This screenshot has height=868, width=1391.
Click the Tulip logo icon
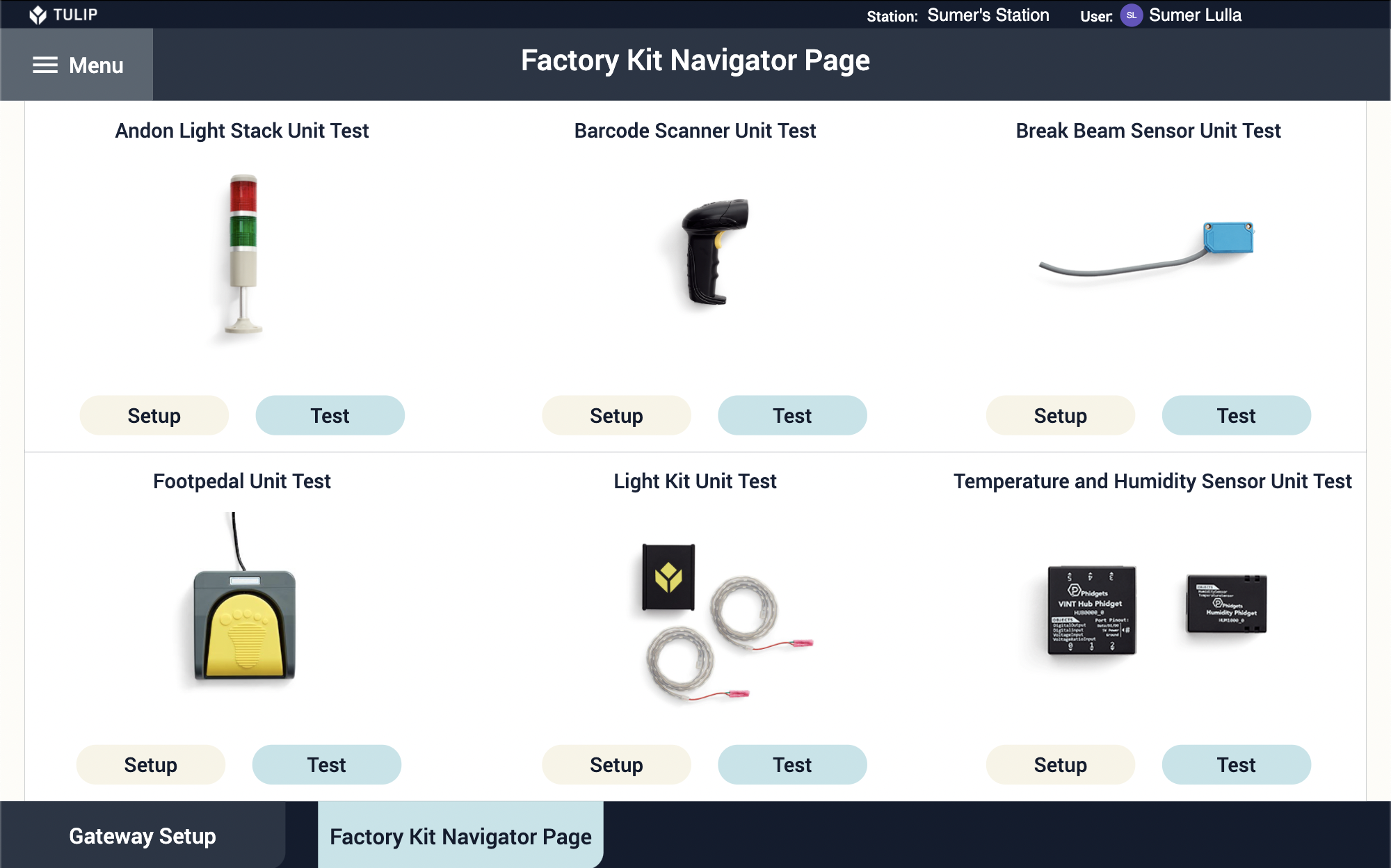(x=38, y=15)
